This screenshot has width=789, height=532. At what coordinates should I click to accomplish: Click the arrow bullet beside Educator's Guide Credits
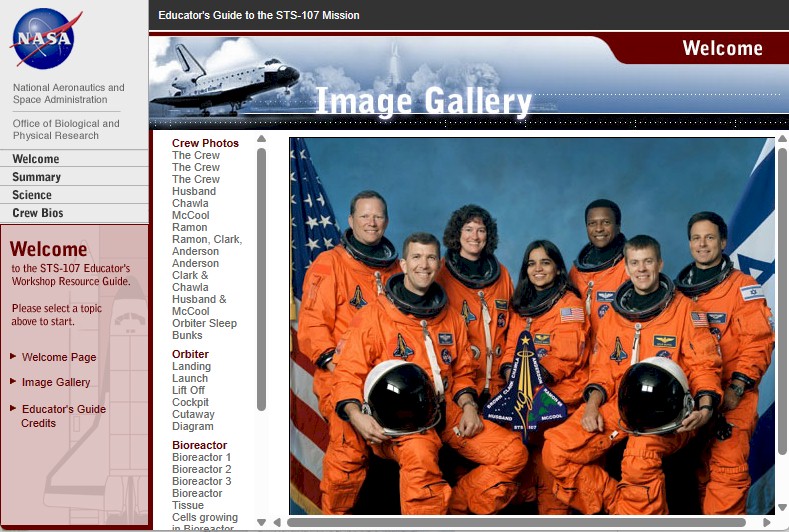pos(13,408)
